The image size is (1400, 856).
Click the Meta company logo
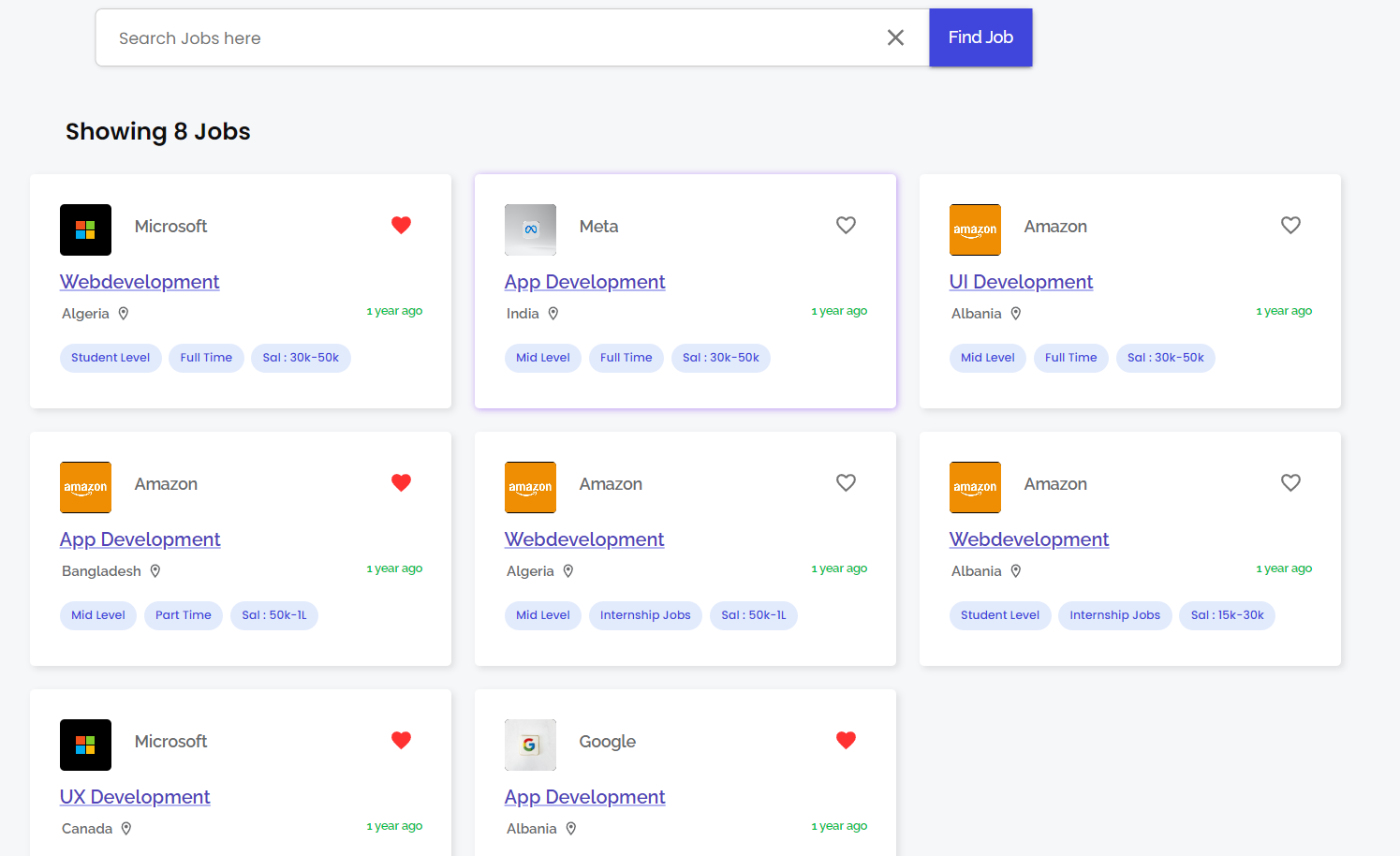530,229
